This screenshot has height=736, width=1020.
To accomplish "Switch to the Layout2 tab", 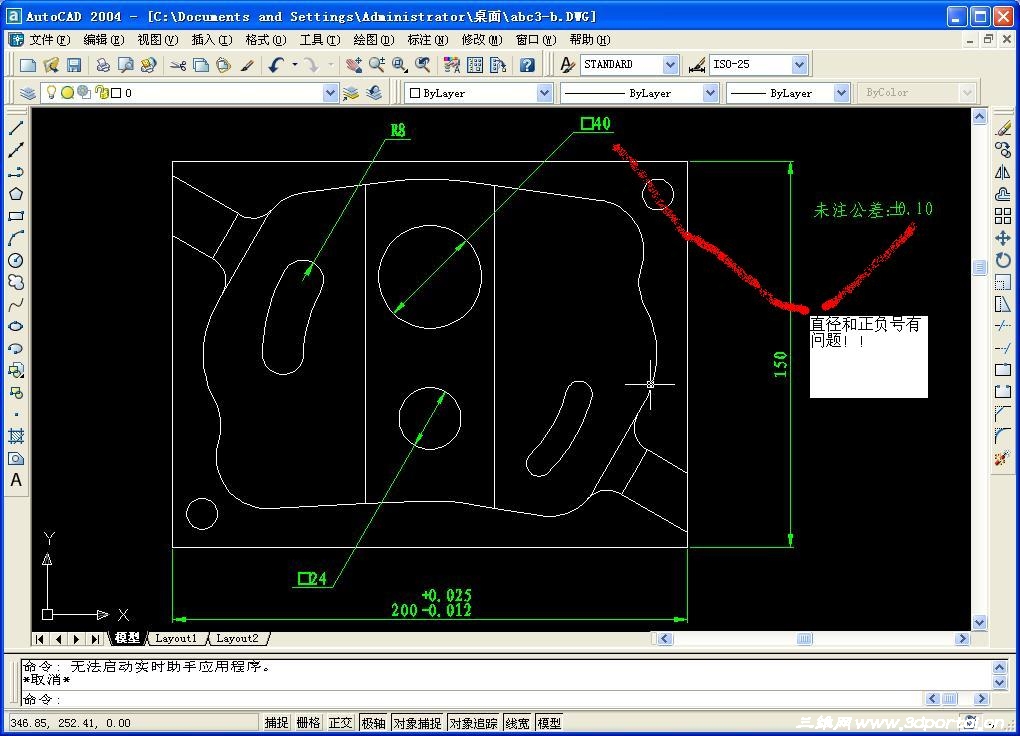I will coord(237,638).
